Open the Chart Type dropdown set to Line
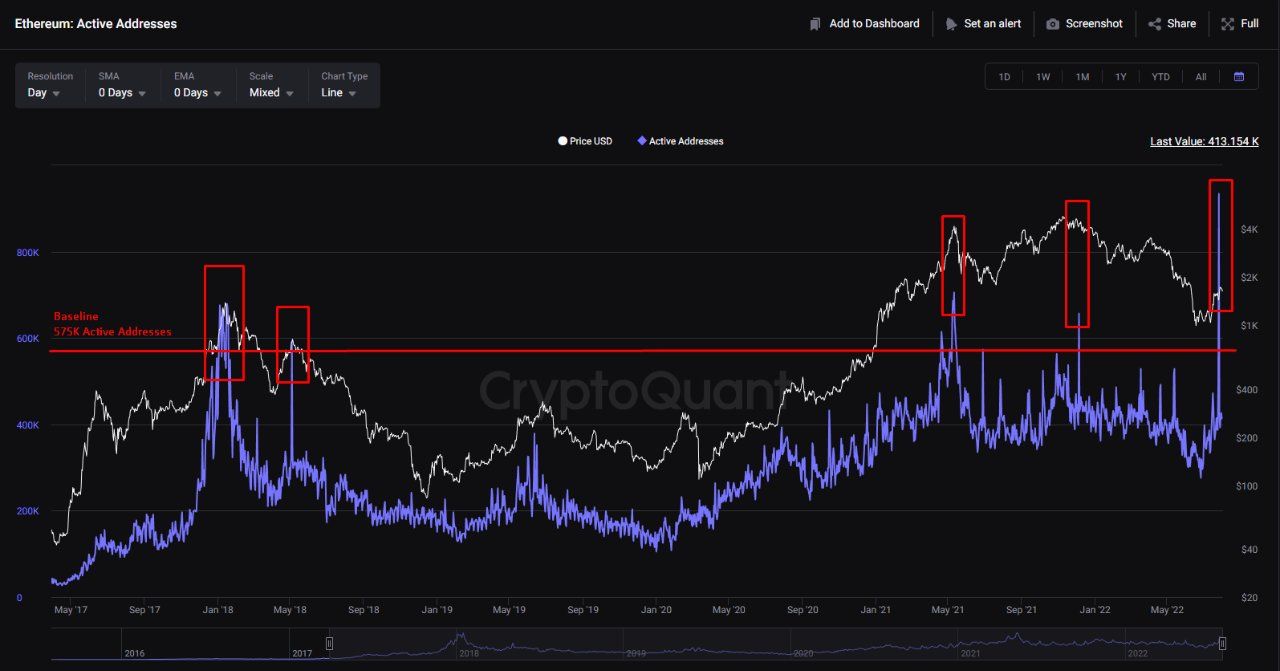This screenshot has width=1280, height=671. click(339, 92)
